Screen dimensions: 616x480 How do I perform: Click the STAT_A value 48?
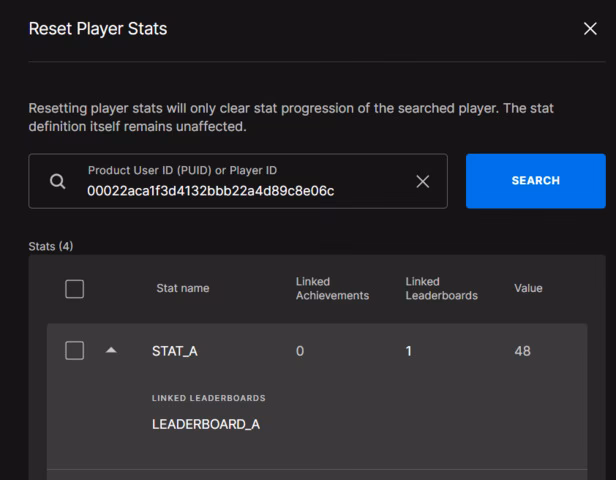[x=522, y=351]
